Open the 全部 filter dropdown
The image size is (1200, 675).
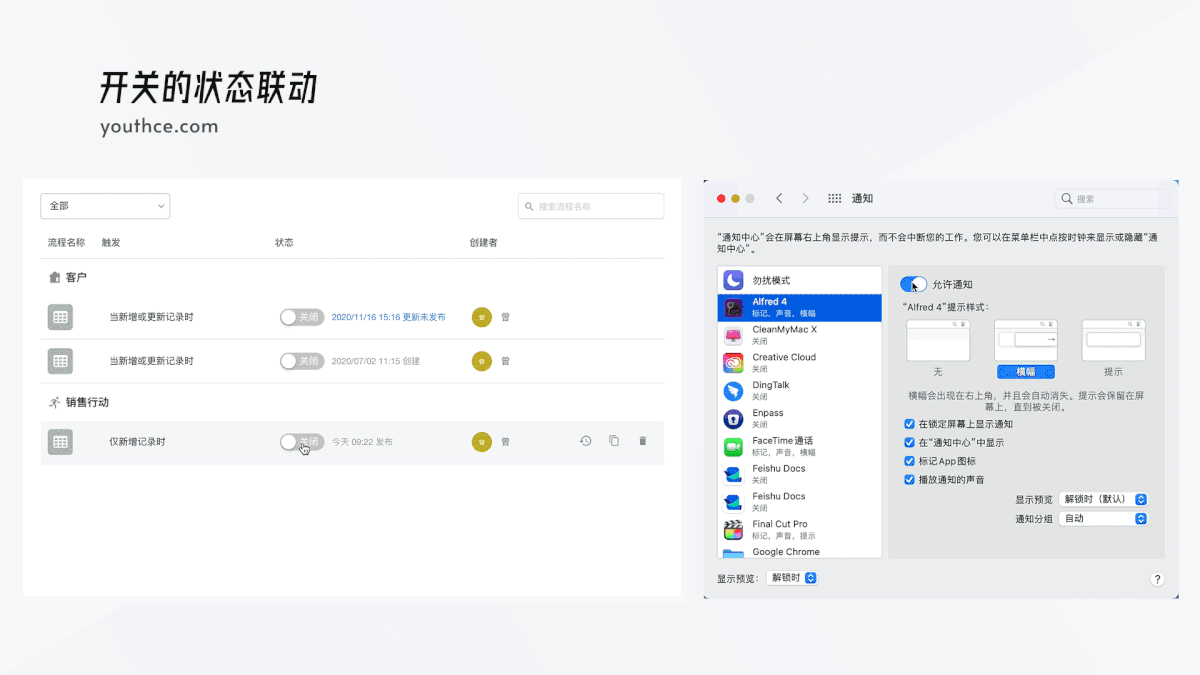pyautogui.click(x=105, y=206)
